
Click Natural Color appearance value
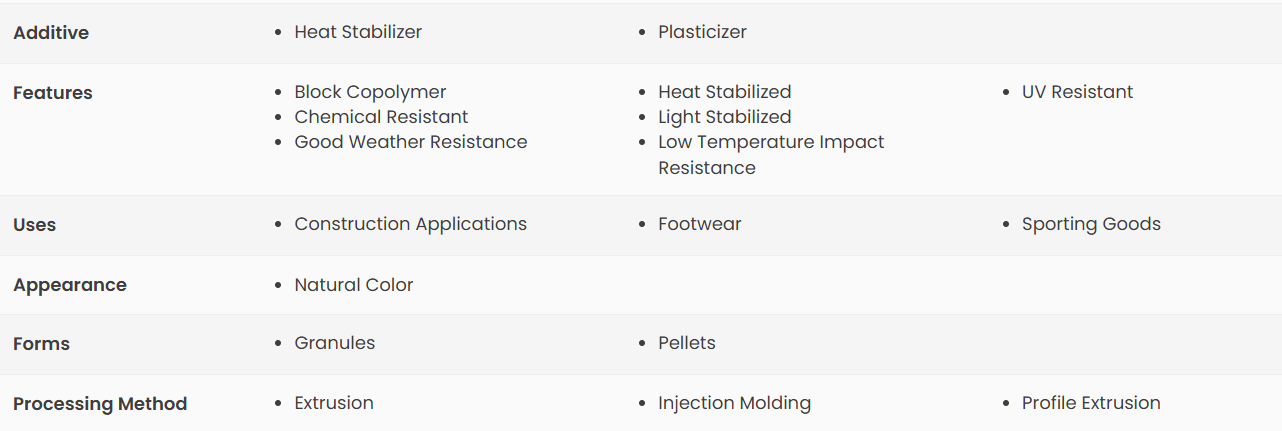click(354, 285)
